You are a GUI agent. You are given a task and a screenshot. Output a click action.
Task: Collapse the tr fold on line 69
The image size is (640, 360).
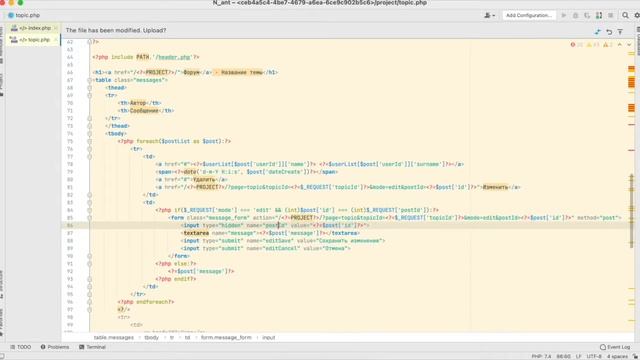point(89,96)
